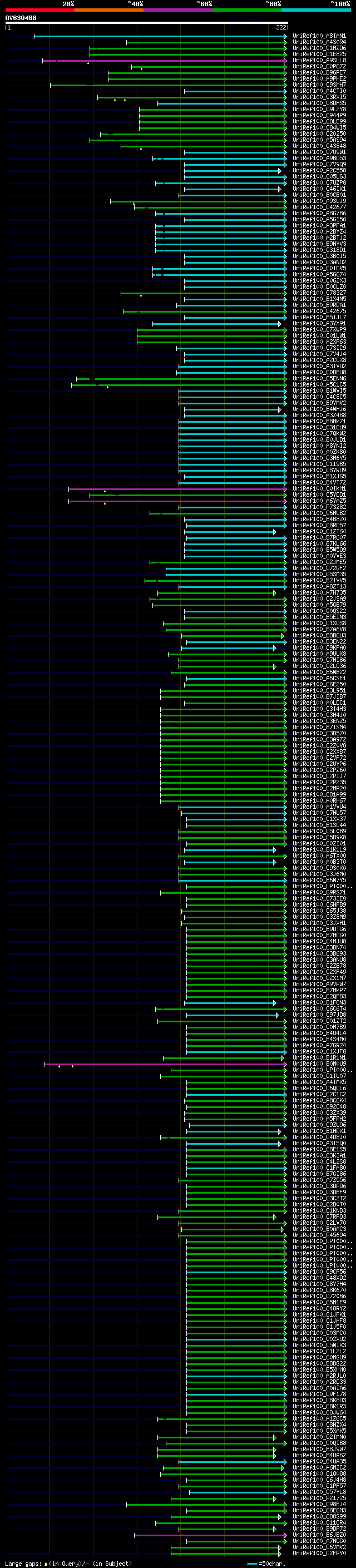356x1568 pixels.
Task: Select hit label UniRef100_A6YAZ5
Action: [319, 501]
